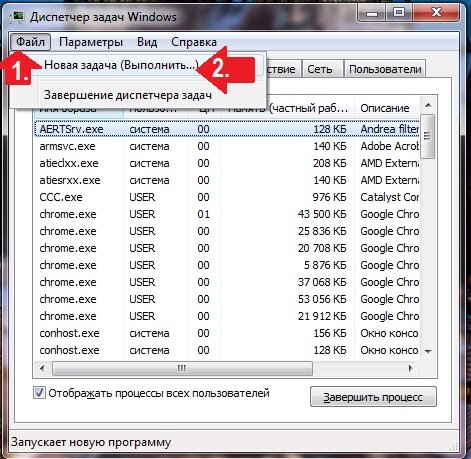Select 'Новая задача (Выполнить...)' menu entry
Screen dimensions: 471x459
tap(121, 65)
